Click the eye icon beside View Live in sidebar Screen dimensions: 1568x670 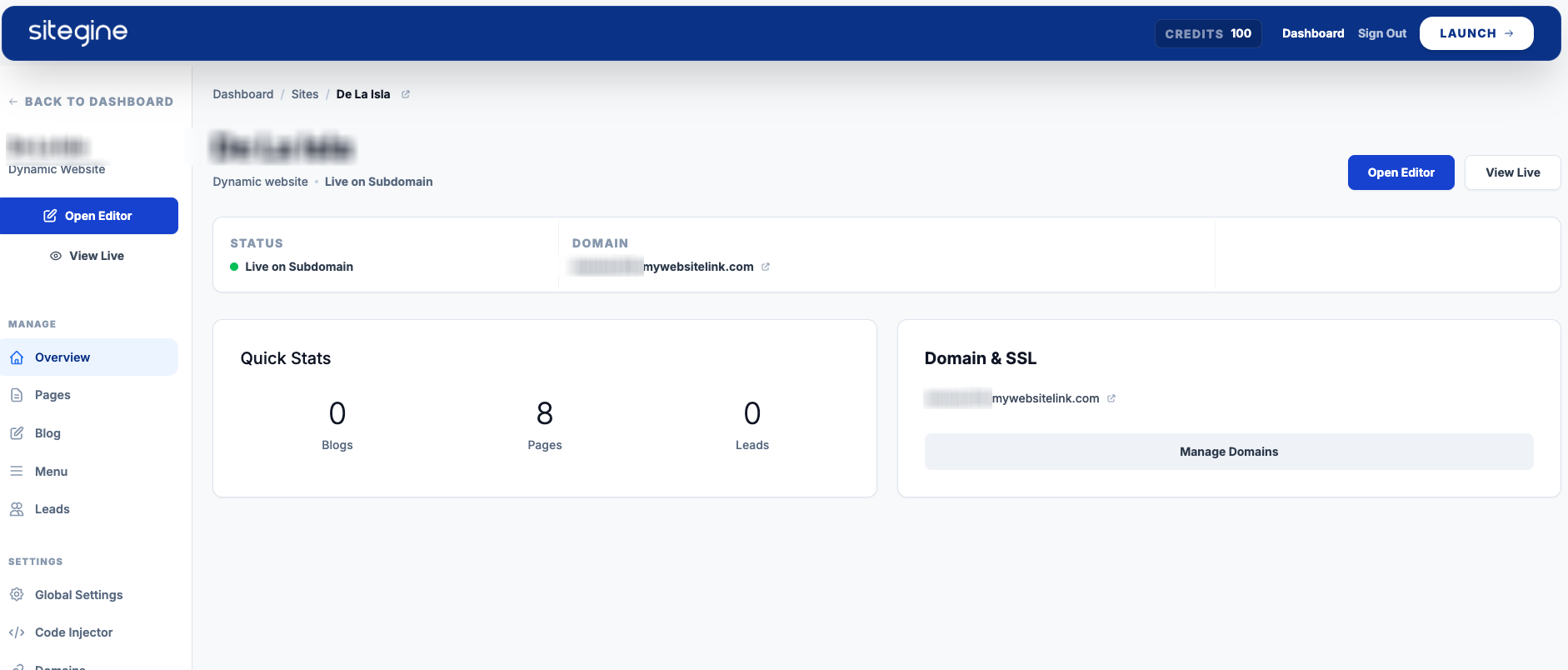(x=56, y=256)
